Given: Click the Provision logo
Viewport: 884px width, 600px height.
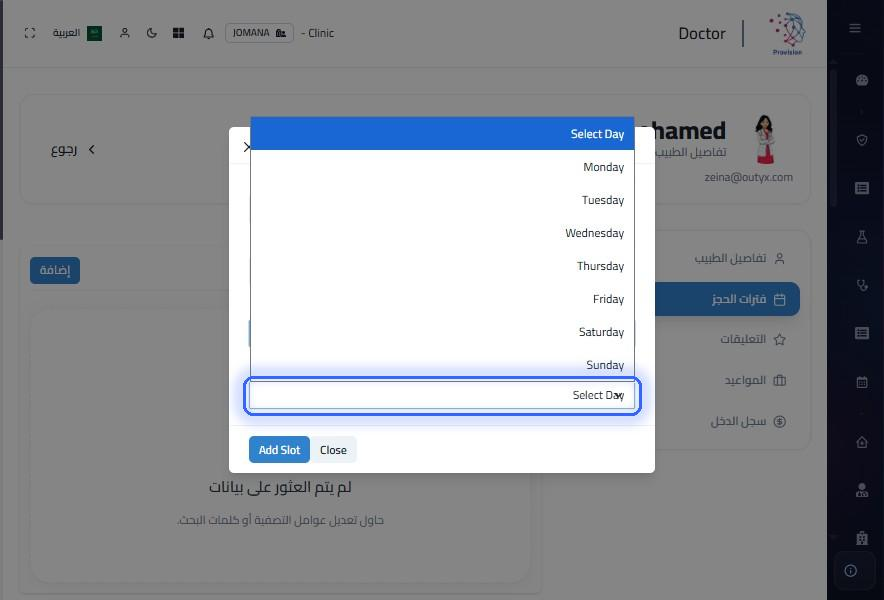Looking at the screenshot, I should tap(788, 33).
